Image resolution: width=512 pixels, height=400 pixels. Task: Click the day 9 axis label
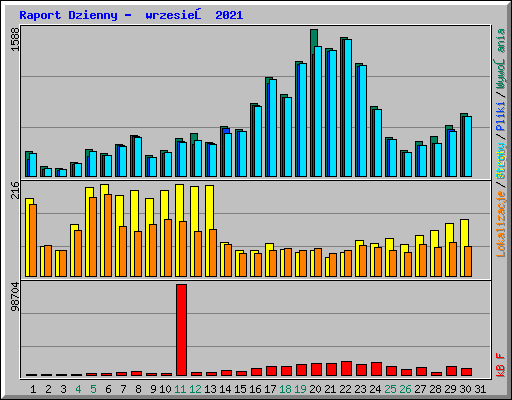tap(153, 389)
